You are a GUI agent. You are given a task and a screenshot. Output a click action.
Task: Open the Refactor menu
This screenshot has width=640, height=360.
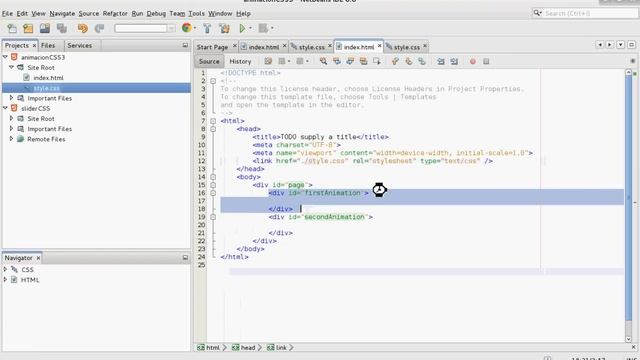point(115,13)
